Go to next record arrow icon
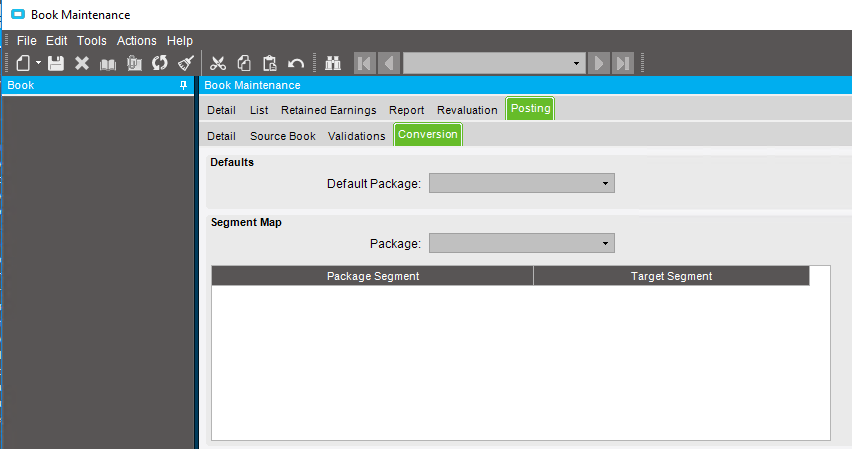 pos(599,63)
